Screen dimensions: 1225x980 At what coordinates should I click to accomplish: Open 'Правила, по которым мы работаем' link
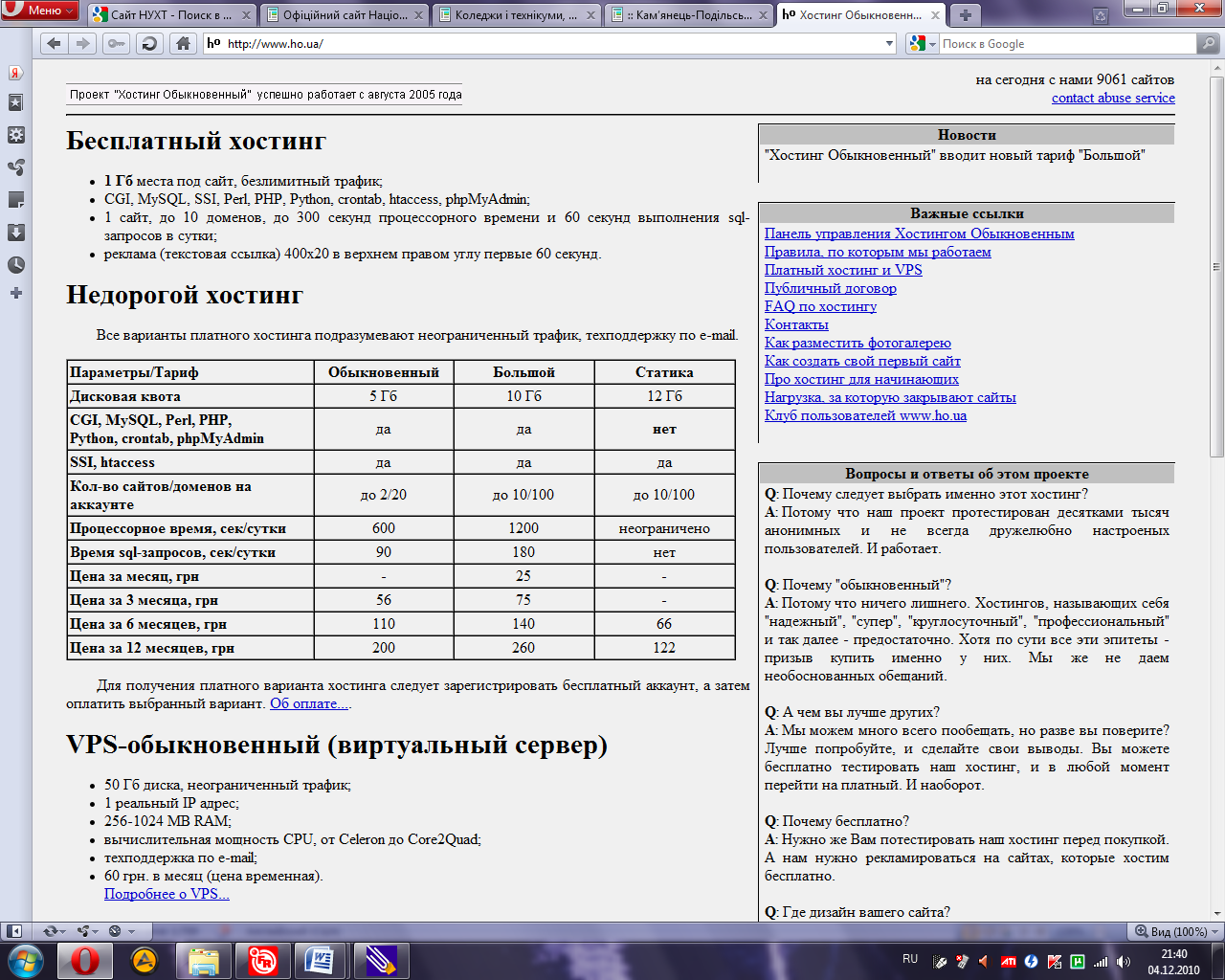coord(878,252)
